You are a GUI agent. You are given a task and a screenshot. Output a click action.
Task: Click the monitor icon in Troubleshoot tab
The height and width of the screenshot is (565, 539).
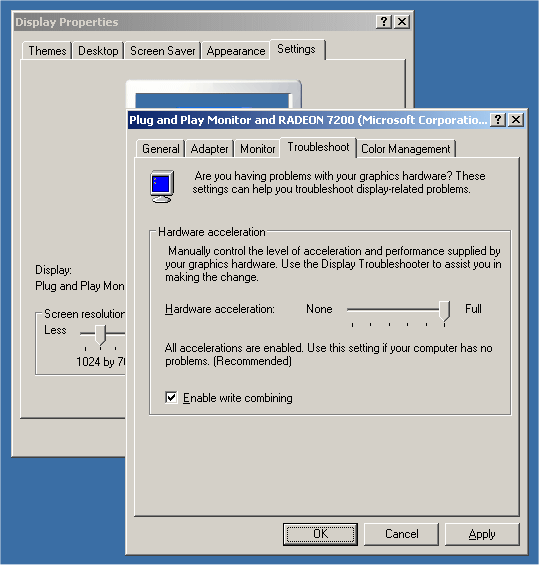coord(162,186)
